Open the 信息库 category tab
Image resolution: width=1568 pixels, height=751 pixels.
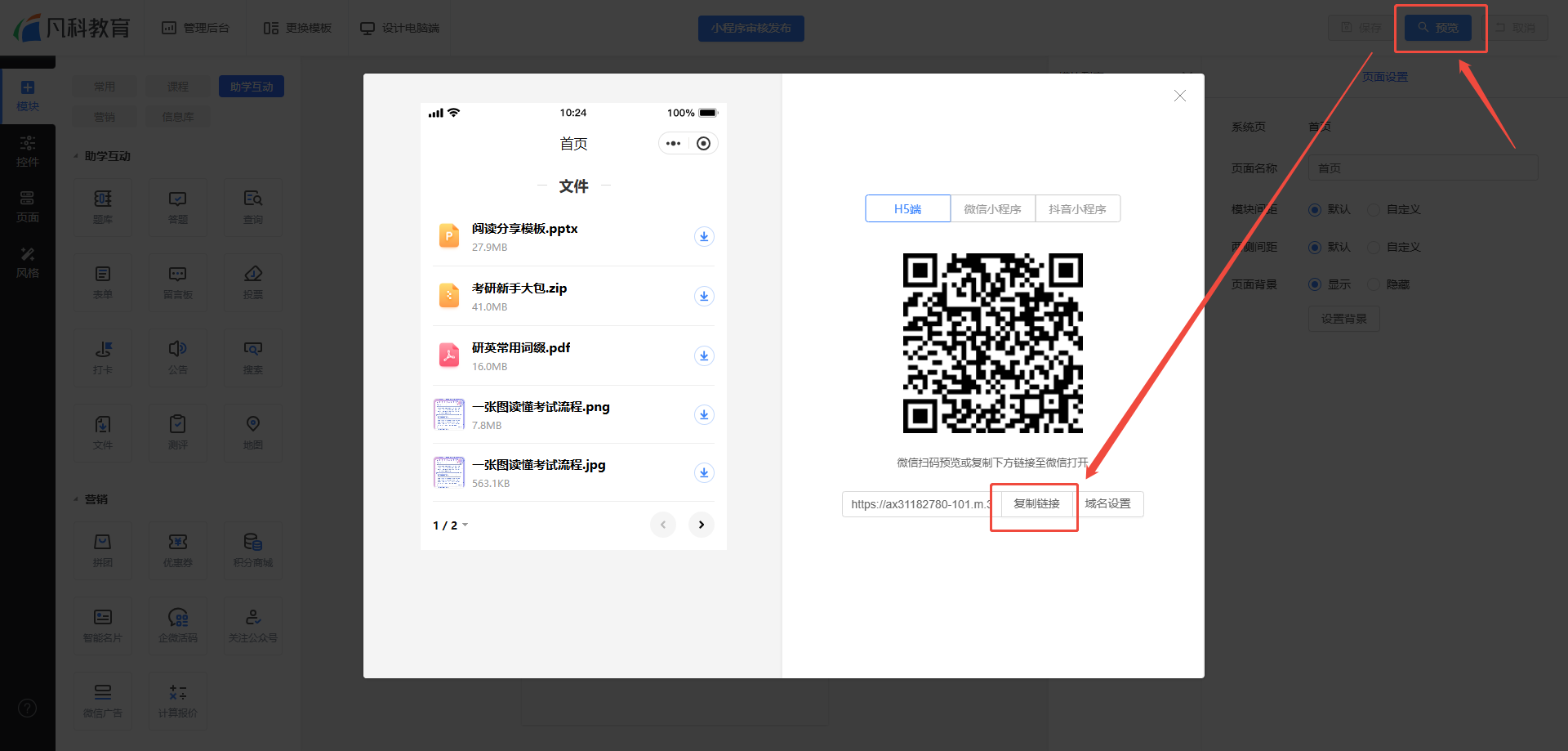pos(178,117)
